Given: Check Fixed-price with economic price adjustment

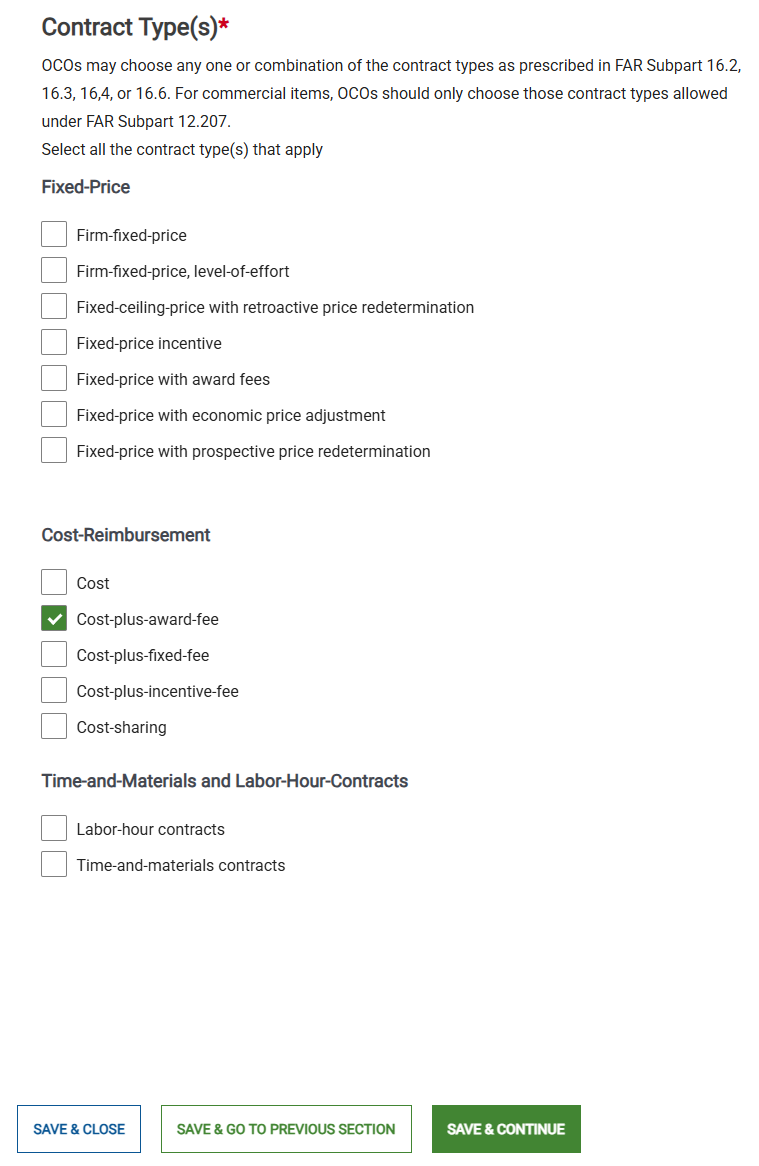Looking at the screenshot, I should [54, 413].
